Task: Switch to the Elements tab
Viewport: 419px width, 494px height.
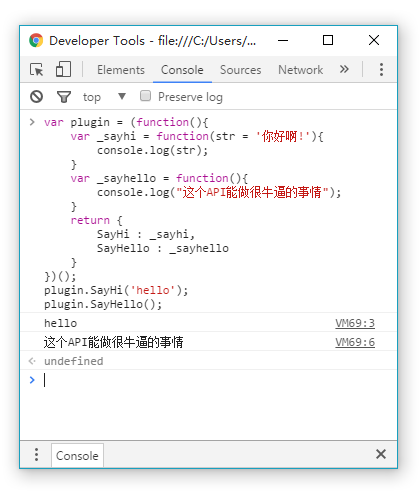Action: click(x=121, y=70)
